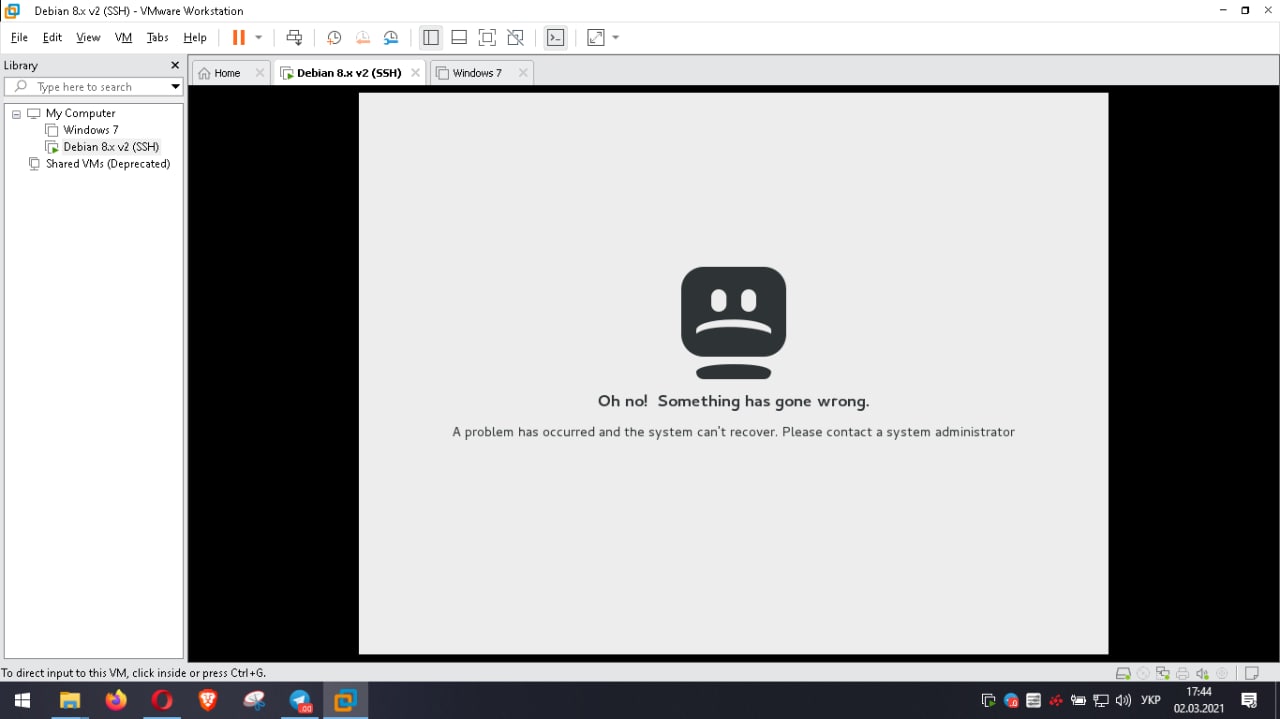
Task: Launch Opera from the taskbar
Action: [162, 701]
